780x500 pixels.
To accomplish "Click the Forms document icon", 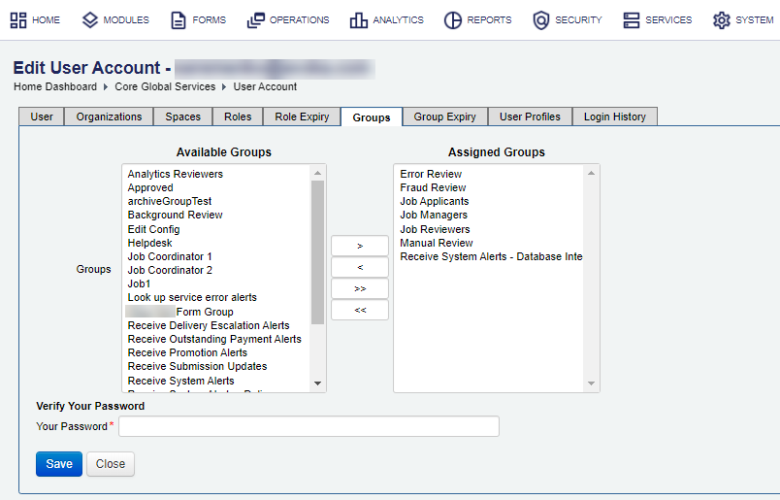I will pyautogui.click(x=178, y=20).
